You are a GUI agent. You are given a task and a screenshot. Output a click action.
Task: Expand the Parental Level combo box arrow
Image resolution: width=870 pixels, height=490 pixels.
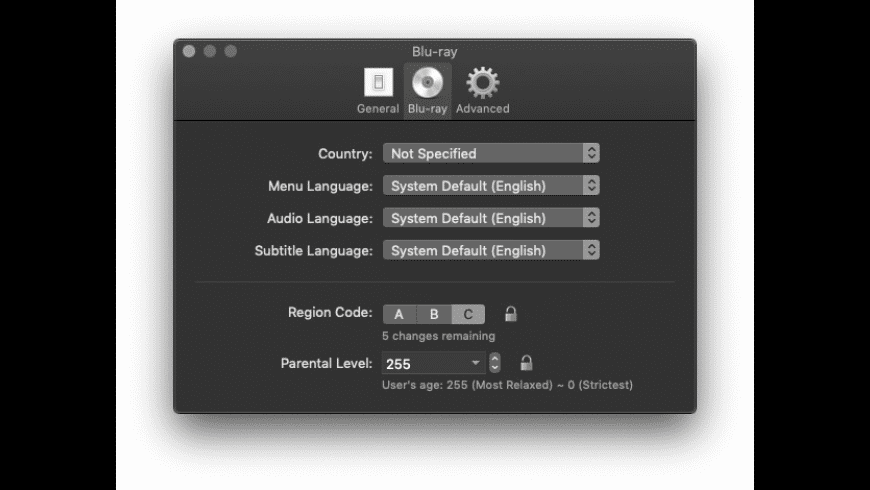coord(476,363)
